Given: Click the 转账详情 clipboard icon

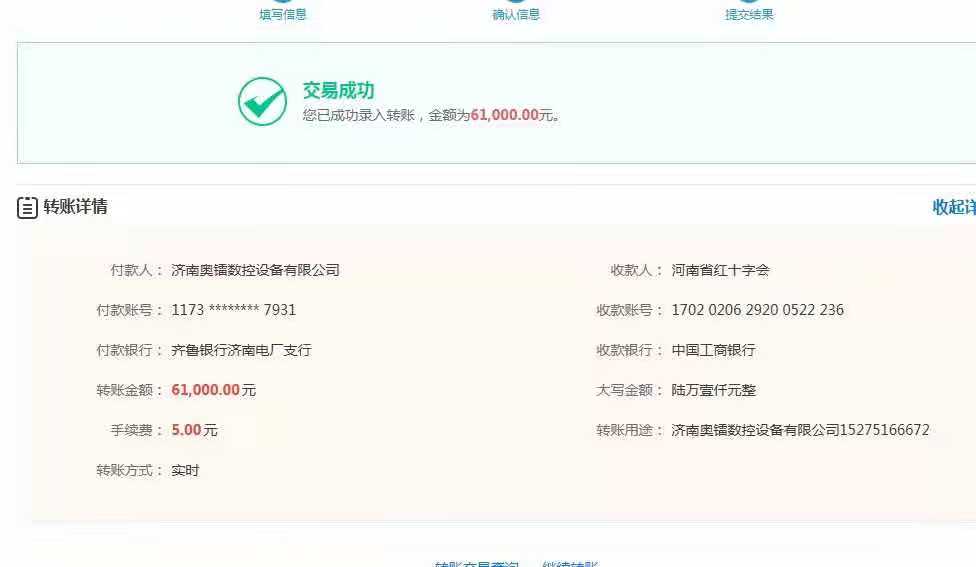Looking at the screenshot, I should click(27, 208).
